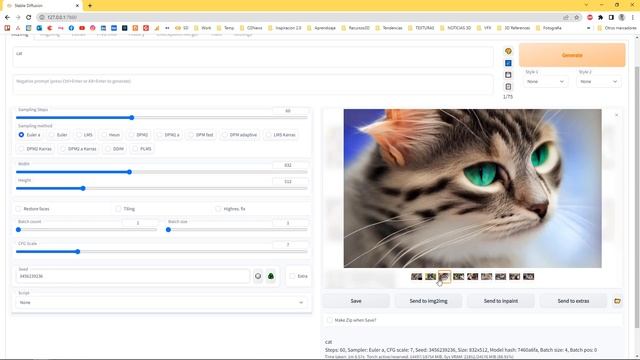Click the browser forward arrow

point(18,17)
